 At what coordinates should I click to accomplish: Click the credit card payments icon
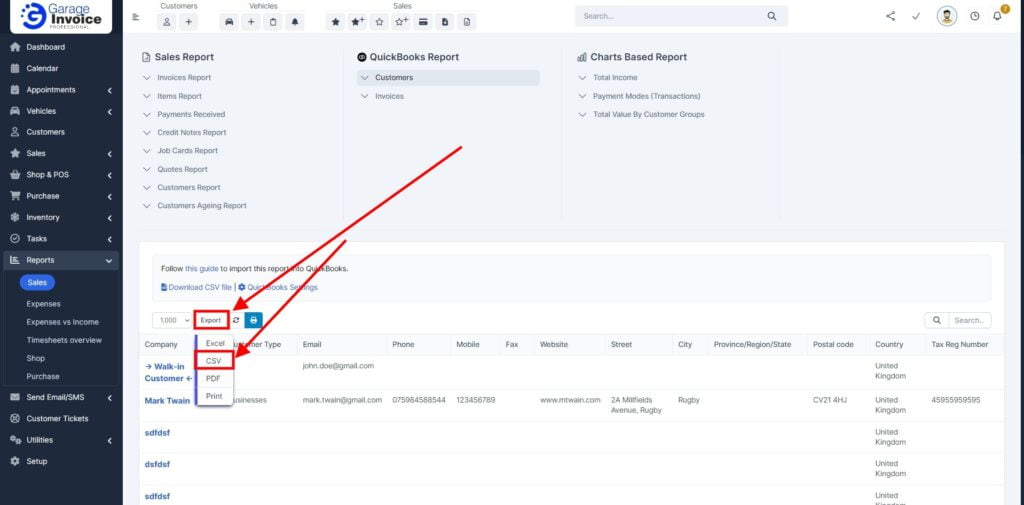423,22
